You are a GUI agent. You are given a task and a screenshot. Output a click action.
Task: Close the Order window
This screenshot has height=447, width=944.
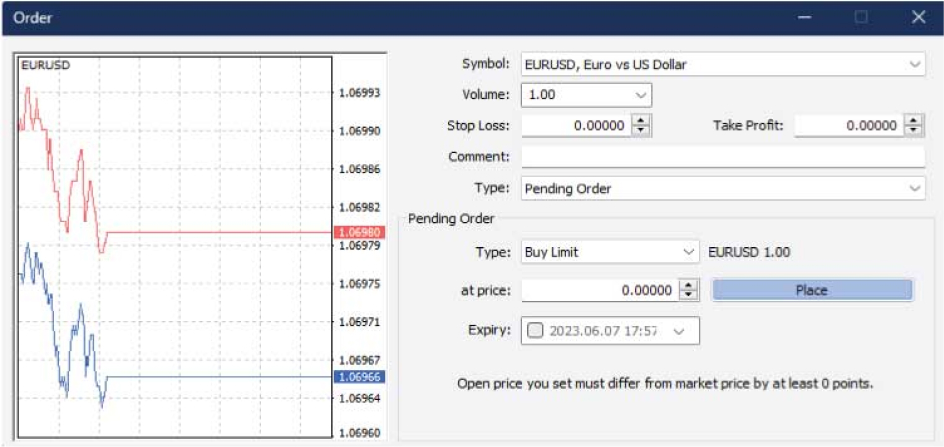pos(918,17)
